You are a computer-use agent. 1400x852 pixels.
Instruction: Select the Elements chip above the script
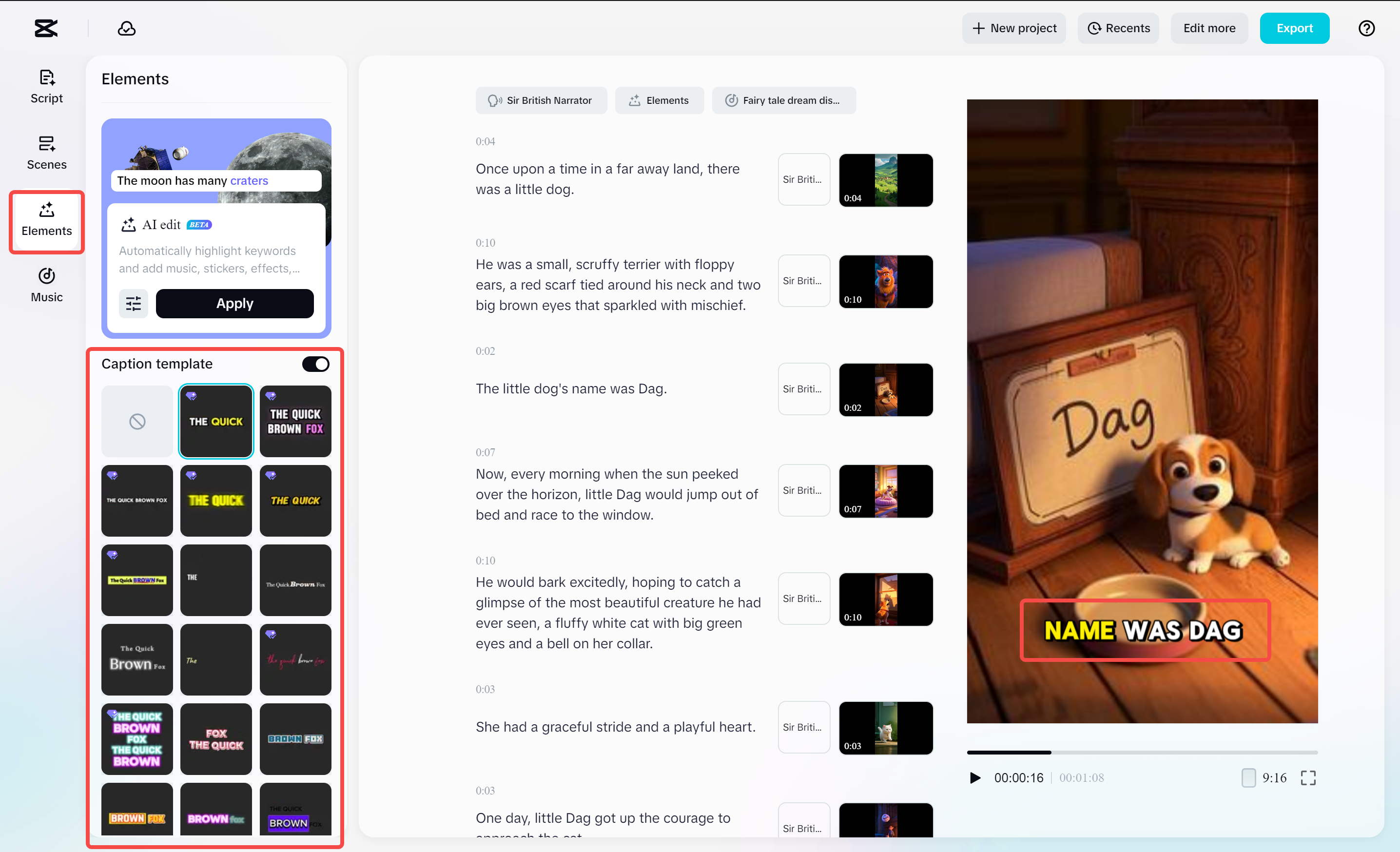[x=659, y=100]
